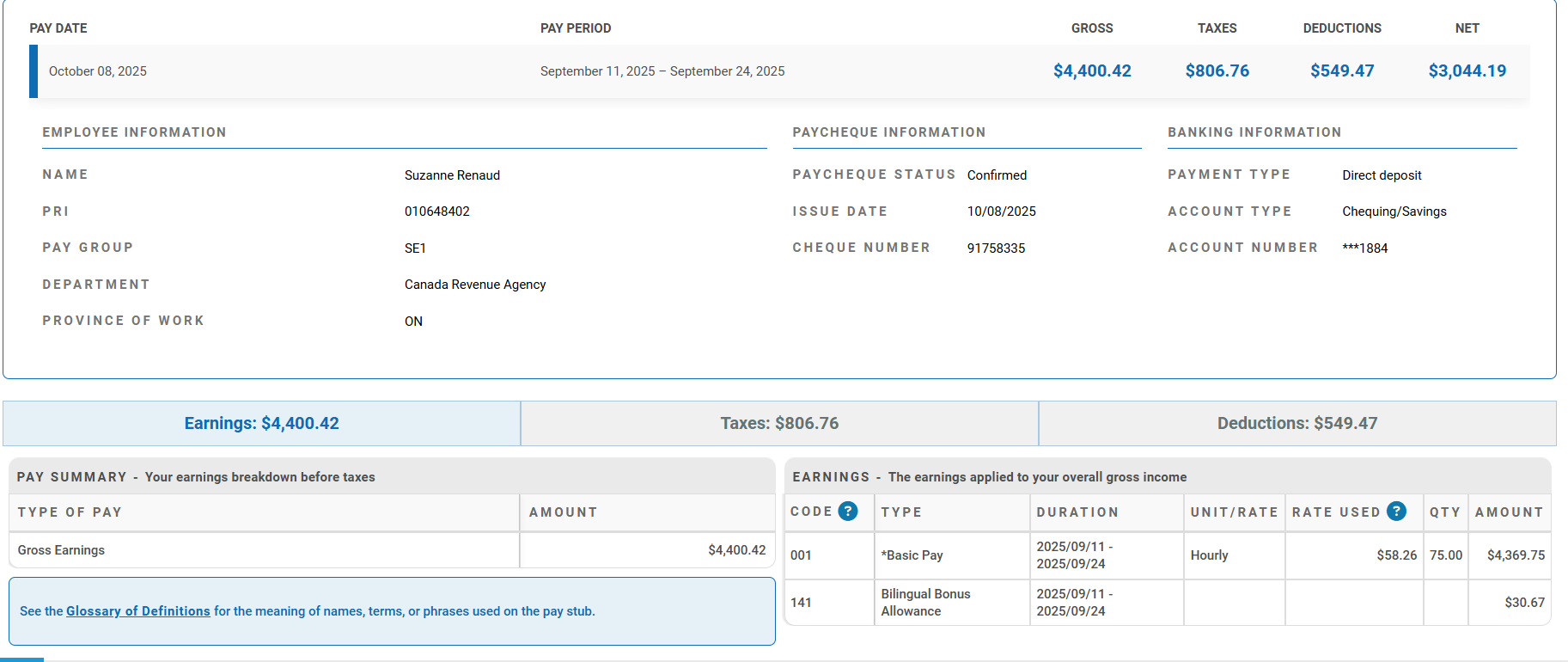This screenshot has height=662, width=1568.
Task: Click the employee name Suzanne Renaud
Action: pyautogui.click(x=452, y=175)
